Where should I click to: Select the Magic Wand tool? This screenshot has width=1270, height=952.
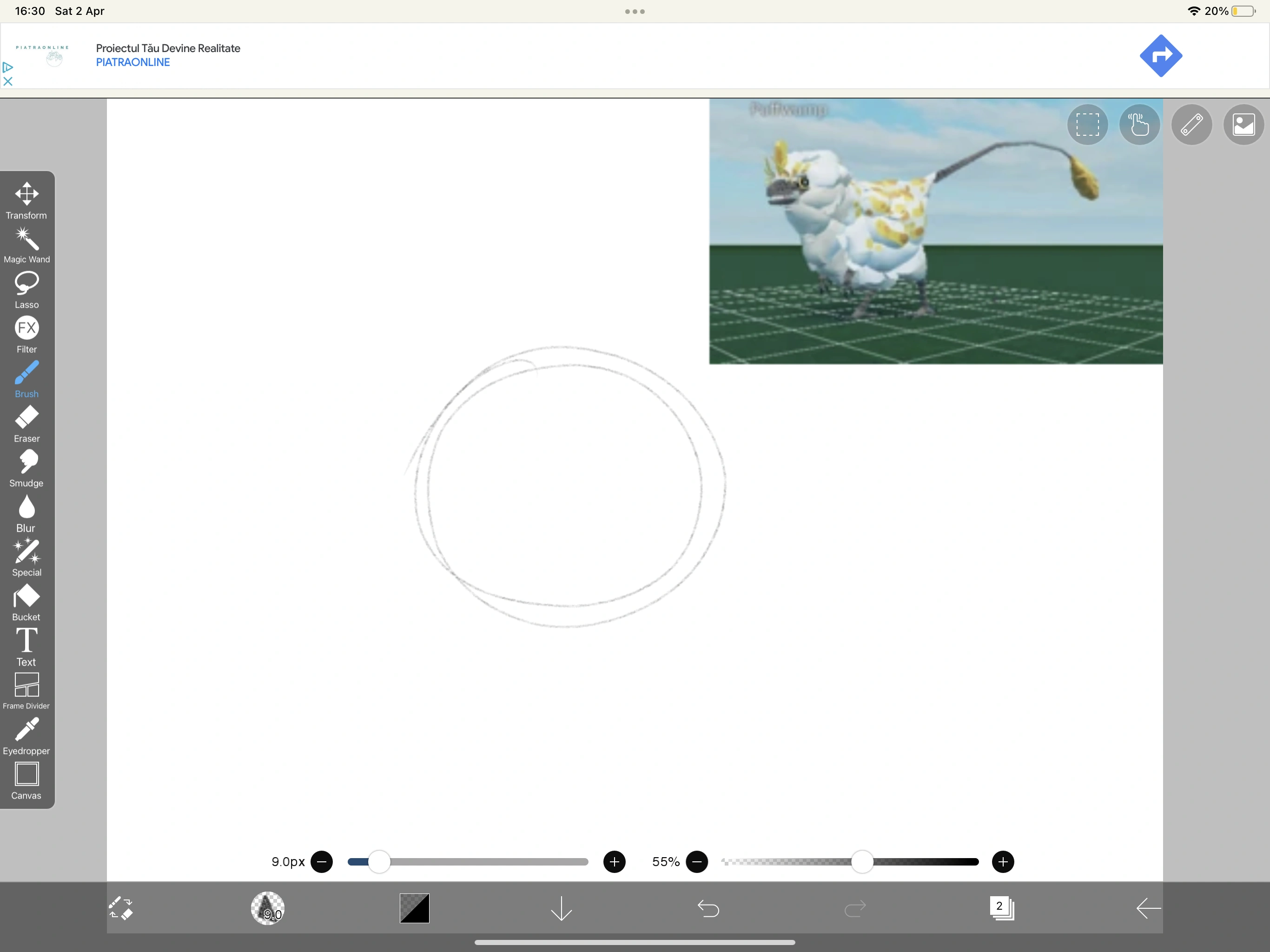26,245
